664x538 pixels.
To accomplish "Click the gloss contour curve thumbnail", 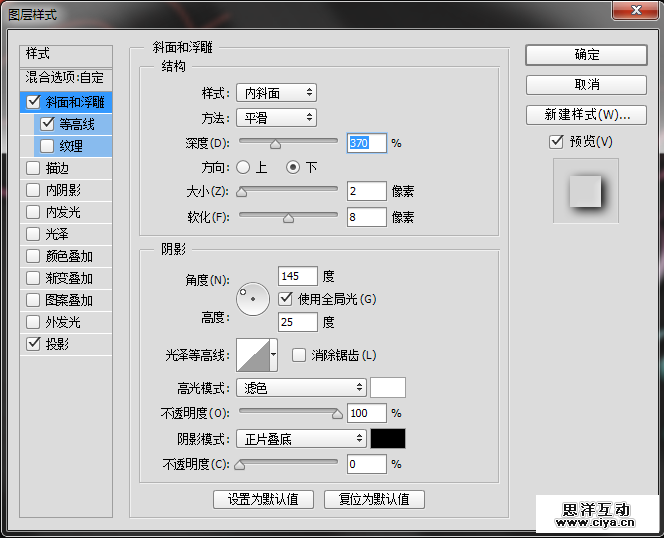I will click(253, 355).
